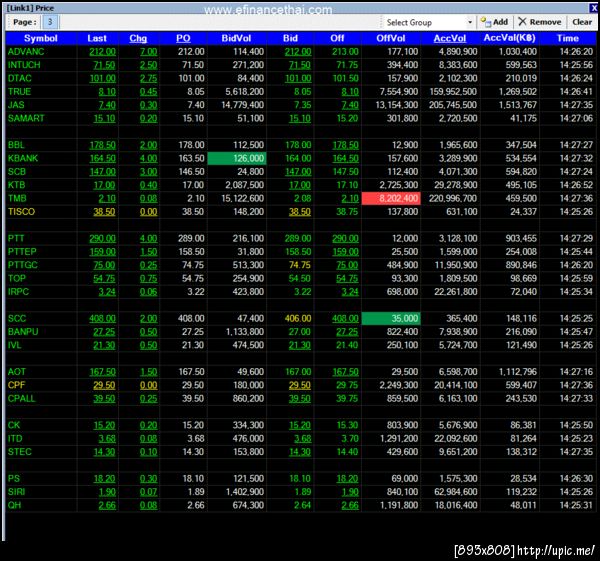Open the Select Group dropdown
The image size is (600, 561).
[x=470, y=23]
